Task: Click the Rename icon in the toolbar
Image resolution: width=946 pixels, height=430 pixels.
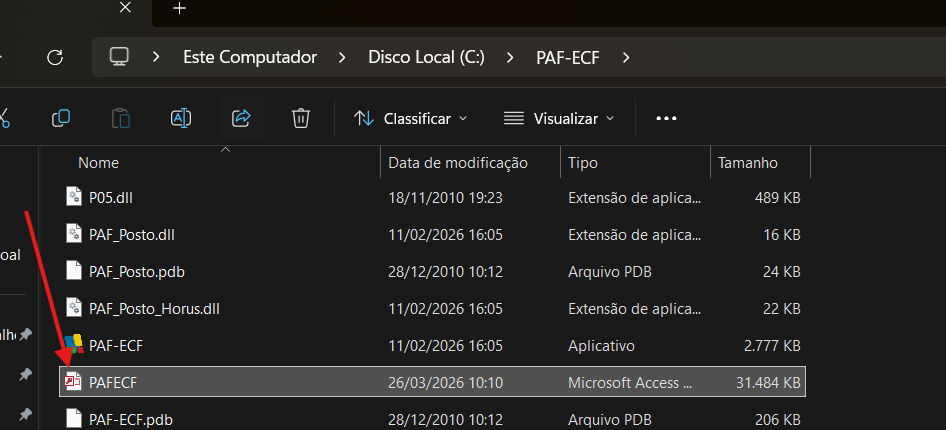Action: tap(181, 118)
